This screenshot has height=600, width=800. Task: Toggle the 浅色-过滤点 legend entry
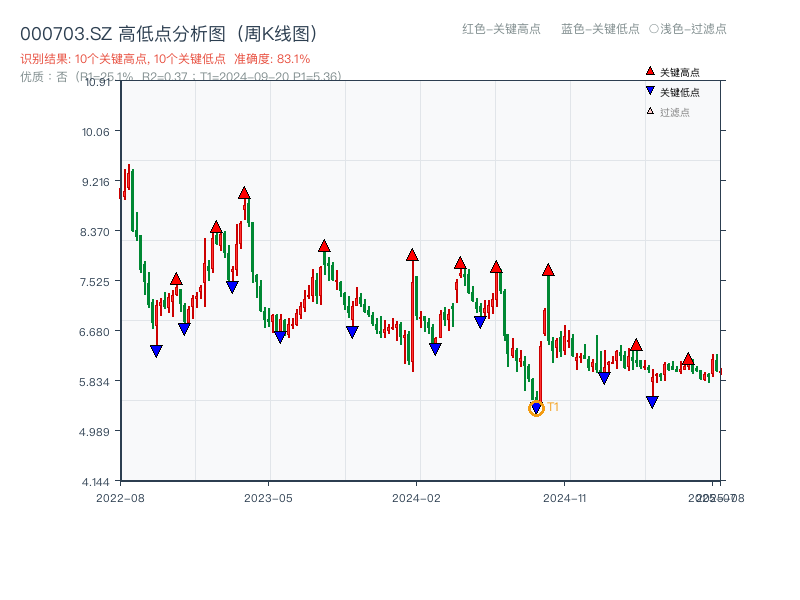[x=688, y=30]
